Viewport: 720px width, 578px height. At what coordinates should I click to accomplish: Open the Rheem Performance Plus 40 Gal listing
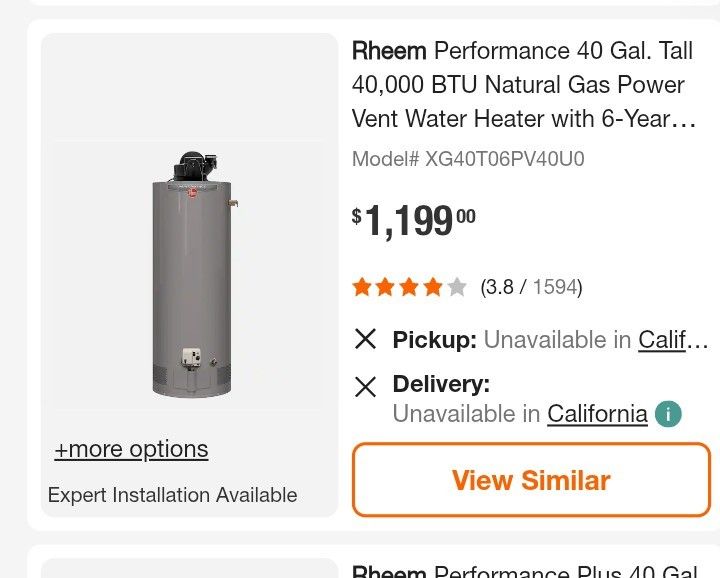[524, 571]
